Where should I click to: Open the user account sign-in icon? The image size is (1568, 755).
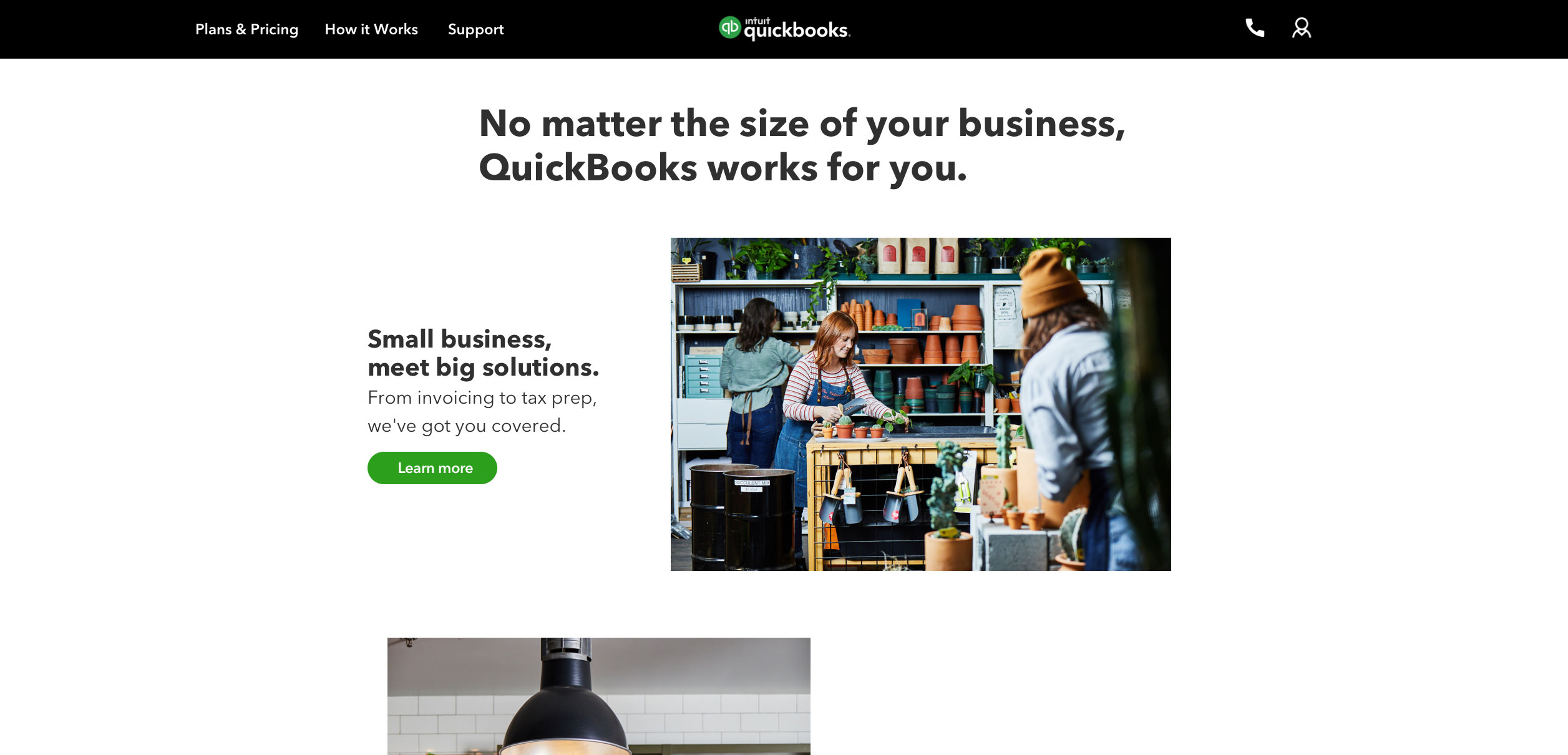coord(1302,28)
